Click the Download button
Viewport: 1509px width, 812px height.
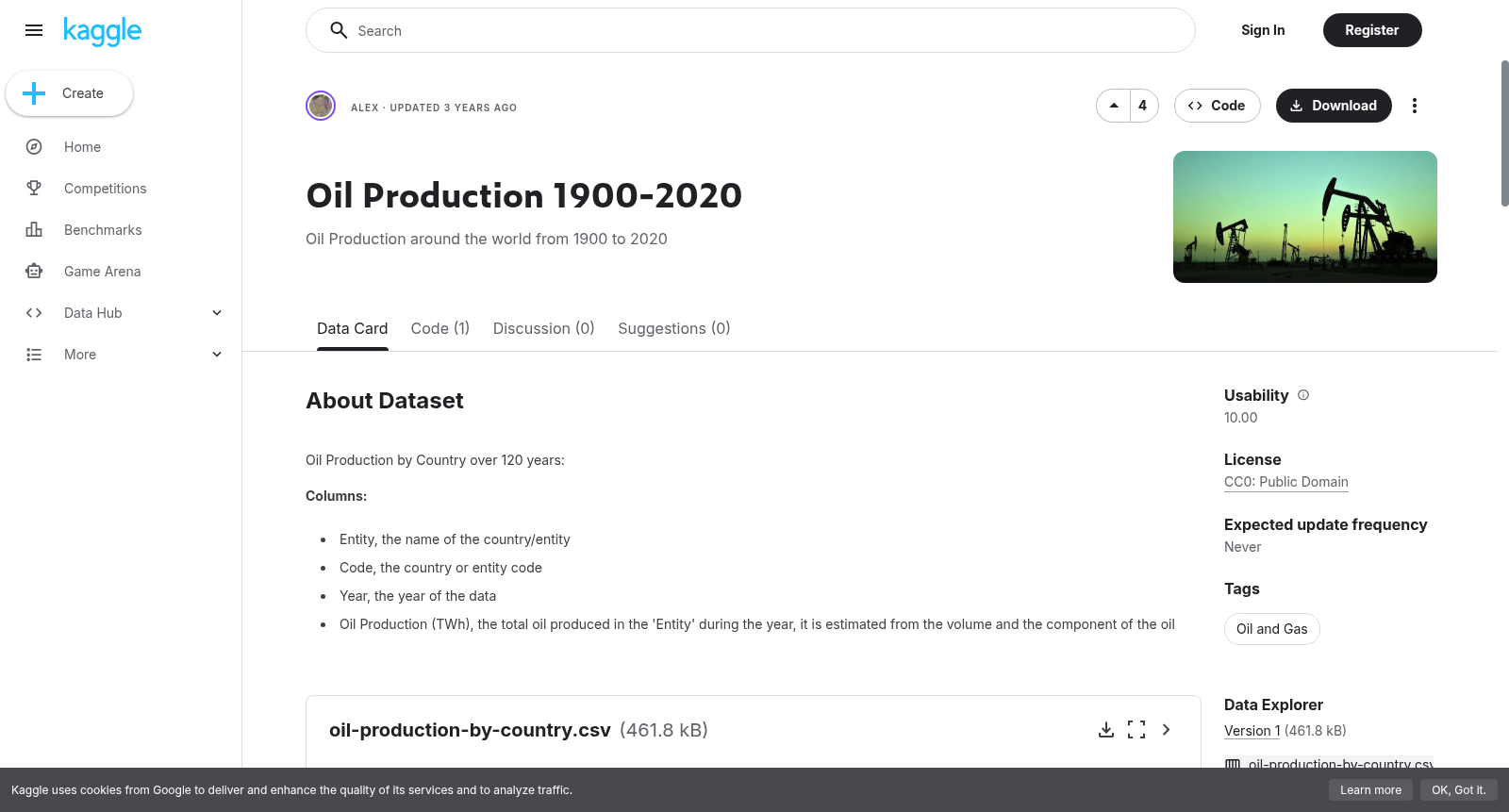pos(1334,106)
